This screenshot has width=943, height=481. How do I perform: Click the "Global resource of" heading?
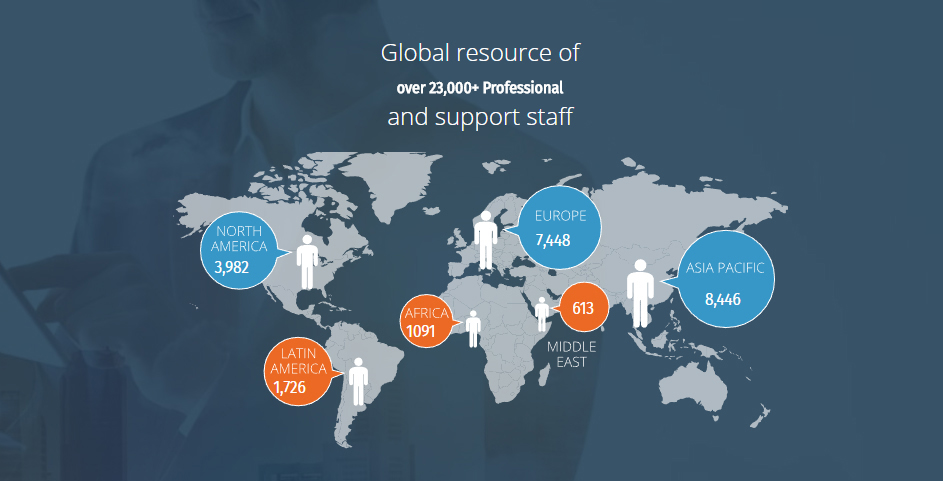pyautogui.click(x=480, y=53)
